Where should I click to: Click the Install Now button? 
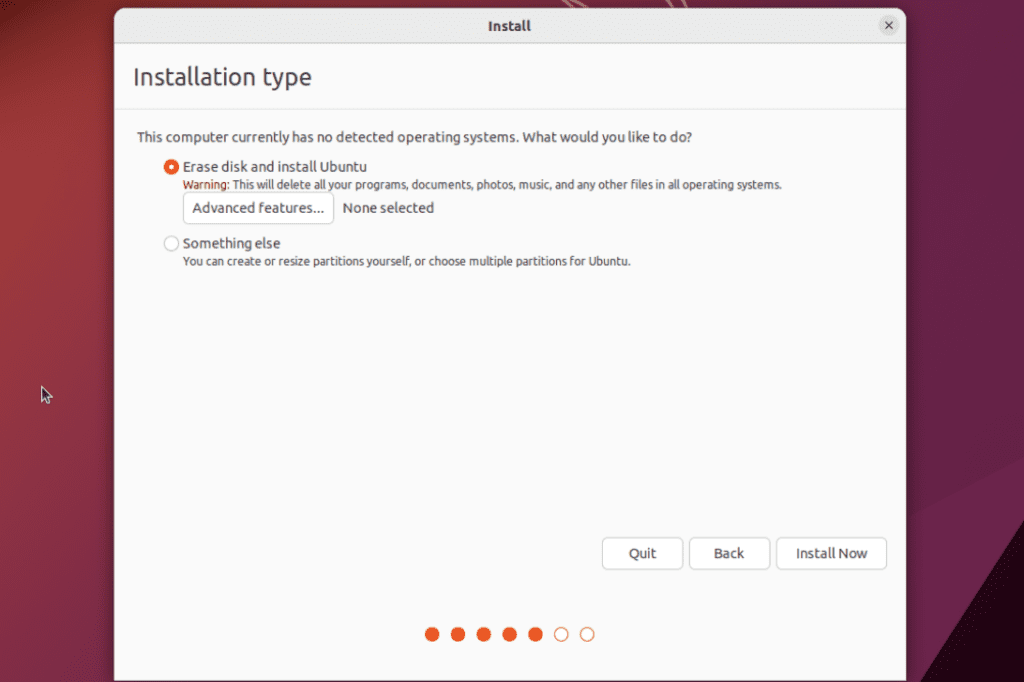(831, 553)
